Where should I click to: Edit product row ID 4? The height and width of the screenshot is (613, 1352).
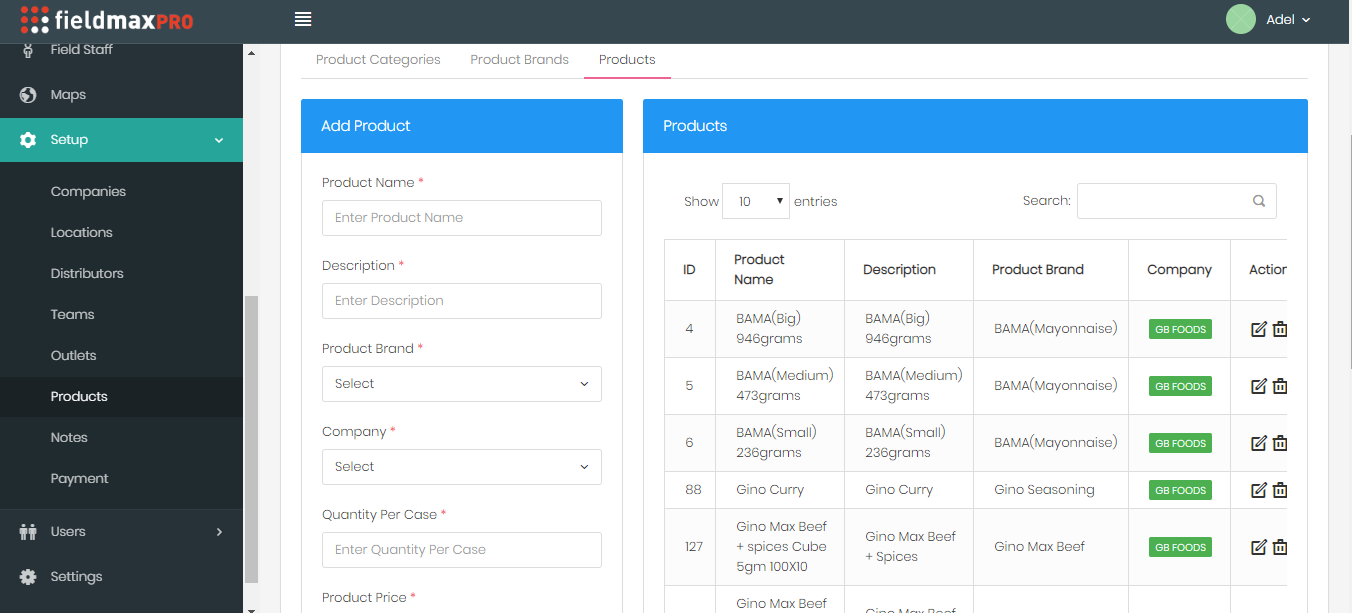tap(1259, 329)
